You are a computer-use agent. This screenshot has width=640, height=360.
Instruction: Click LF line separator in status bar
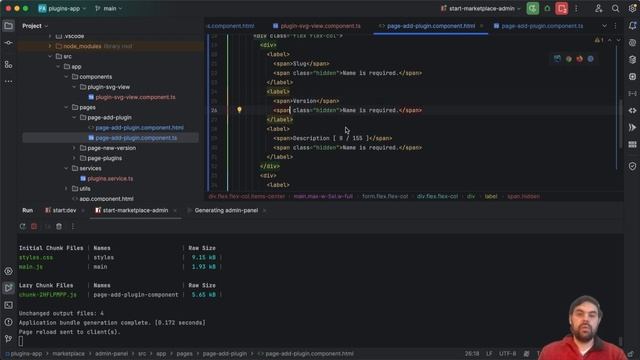(489, 354)
